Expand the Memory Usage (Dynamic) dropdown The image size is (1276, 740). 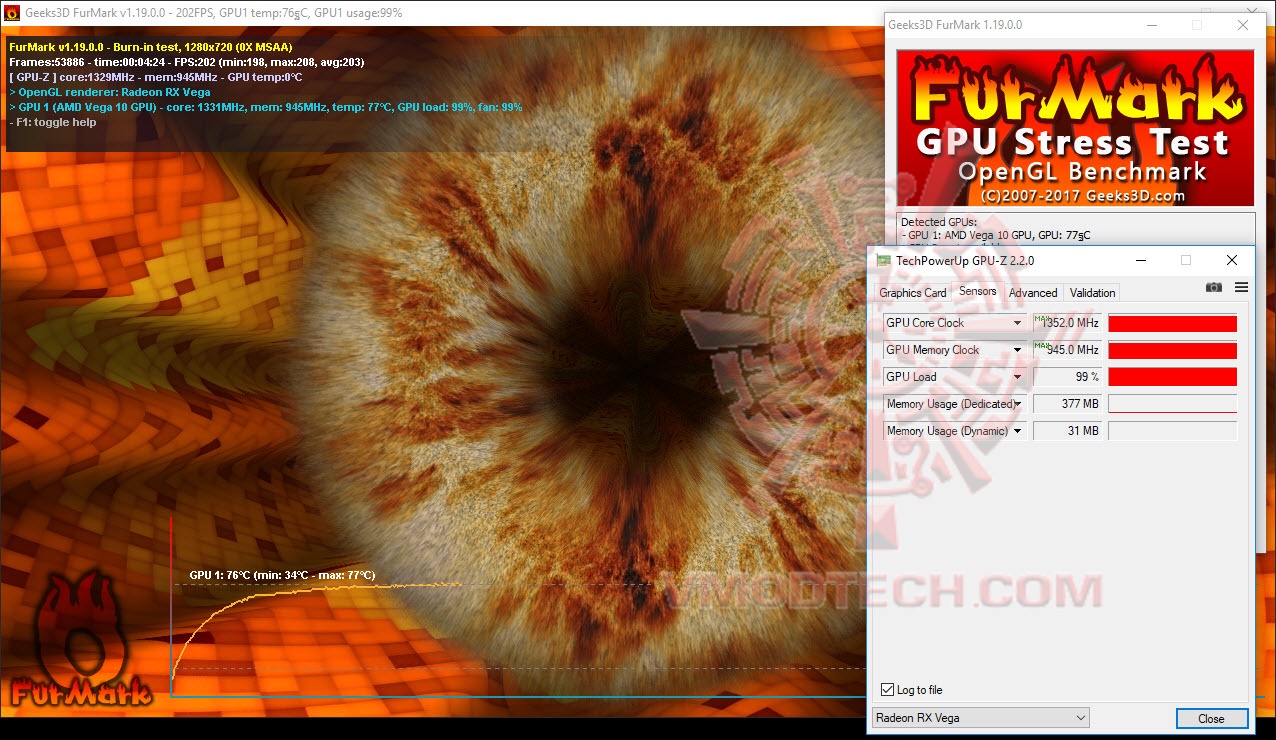(1018, 431)
